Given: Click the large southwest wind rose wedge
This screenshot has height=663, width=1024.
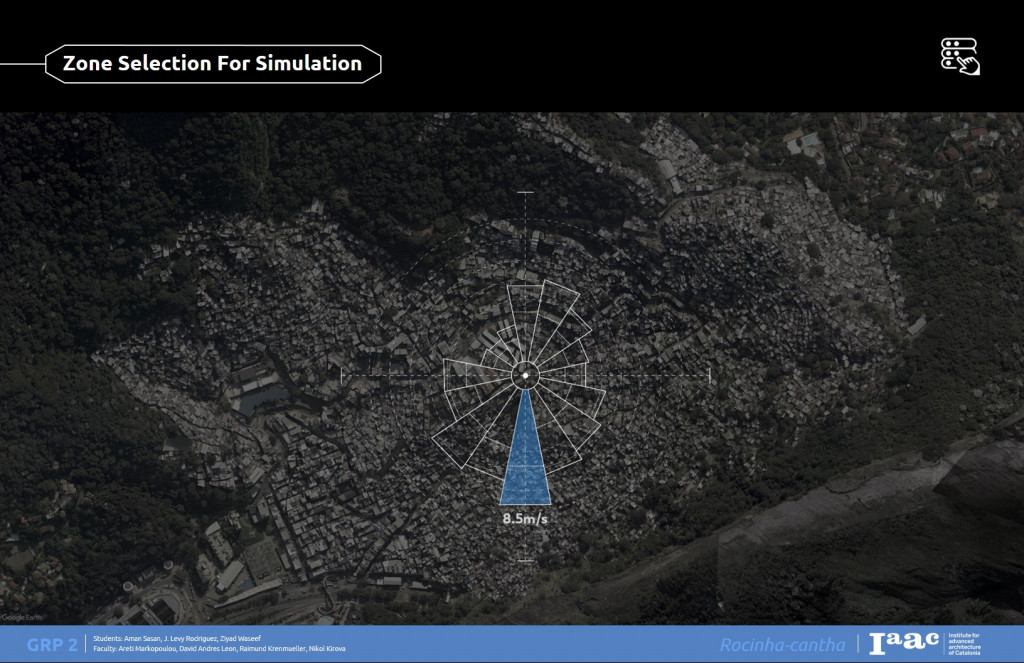Looking at the screenshot, I should [x=468, y=430].
